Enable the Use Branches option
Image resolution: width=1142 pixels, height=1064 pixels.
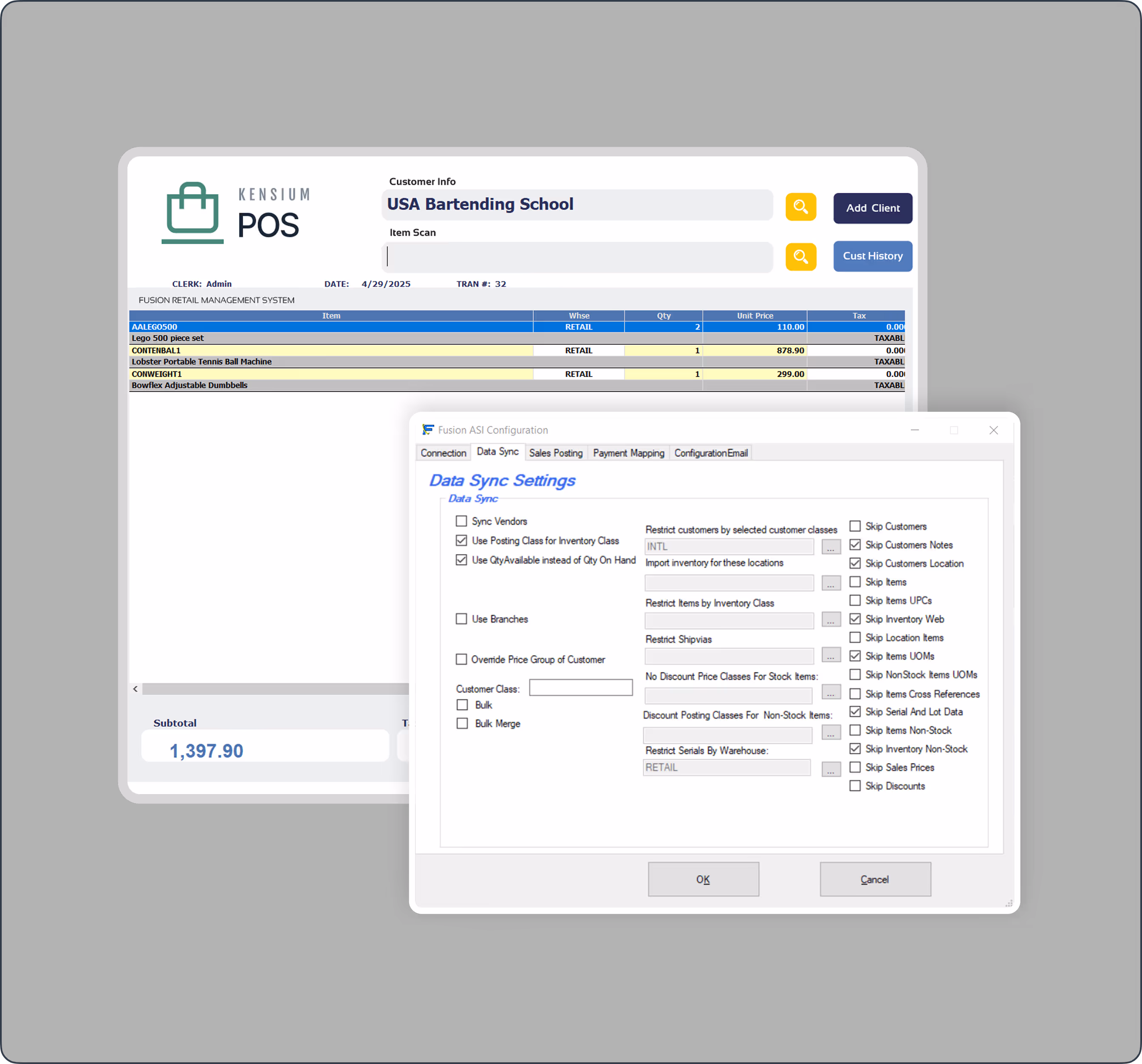461,619
